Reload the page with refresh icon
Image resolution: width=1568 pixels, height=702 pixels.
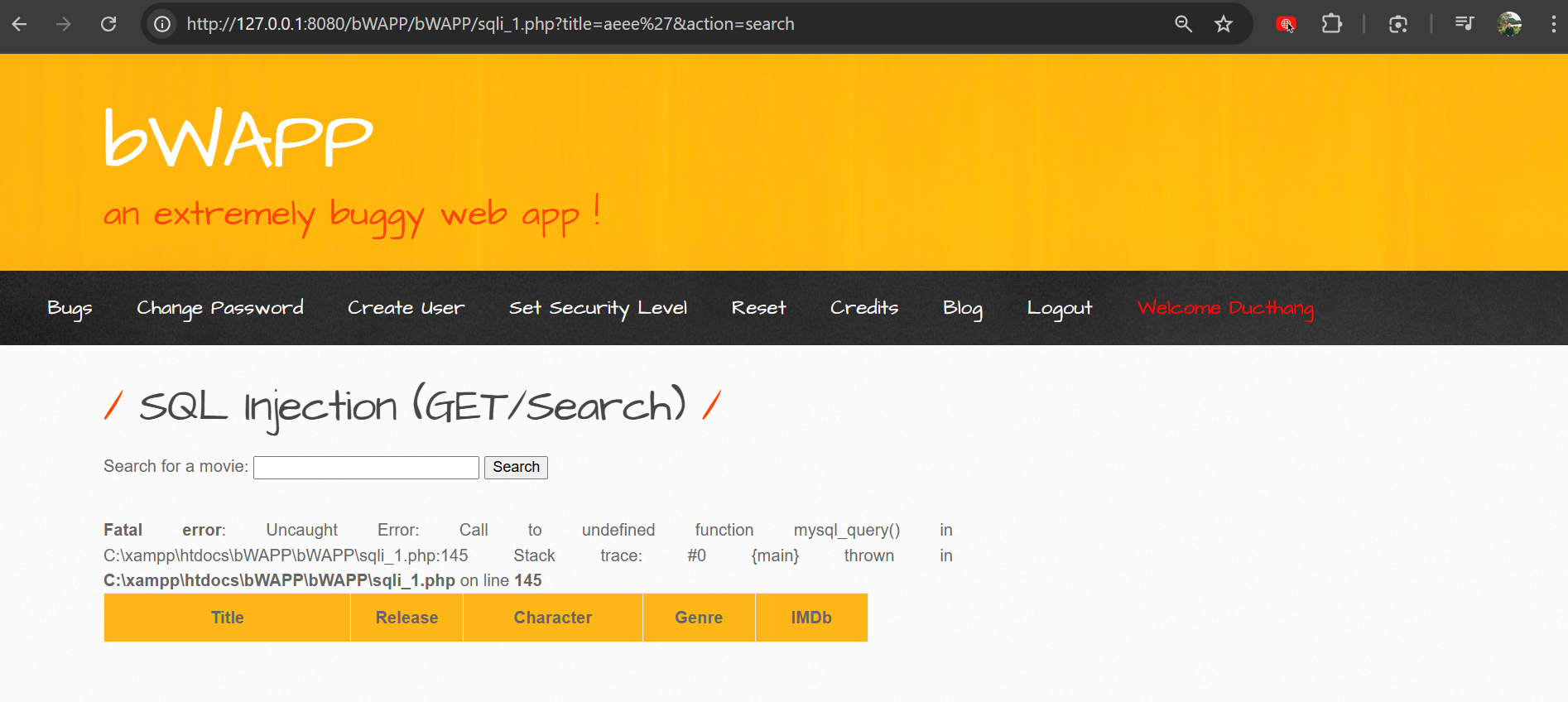coord(108,24)
